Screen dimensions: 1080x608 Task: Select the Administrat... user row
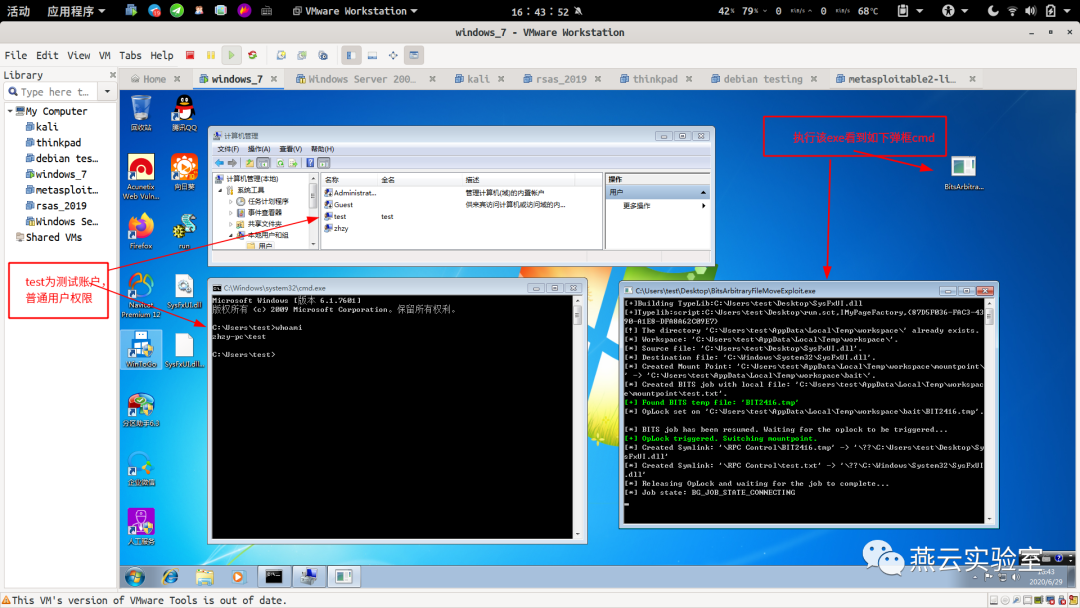460,193
